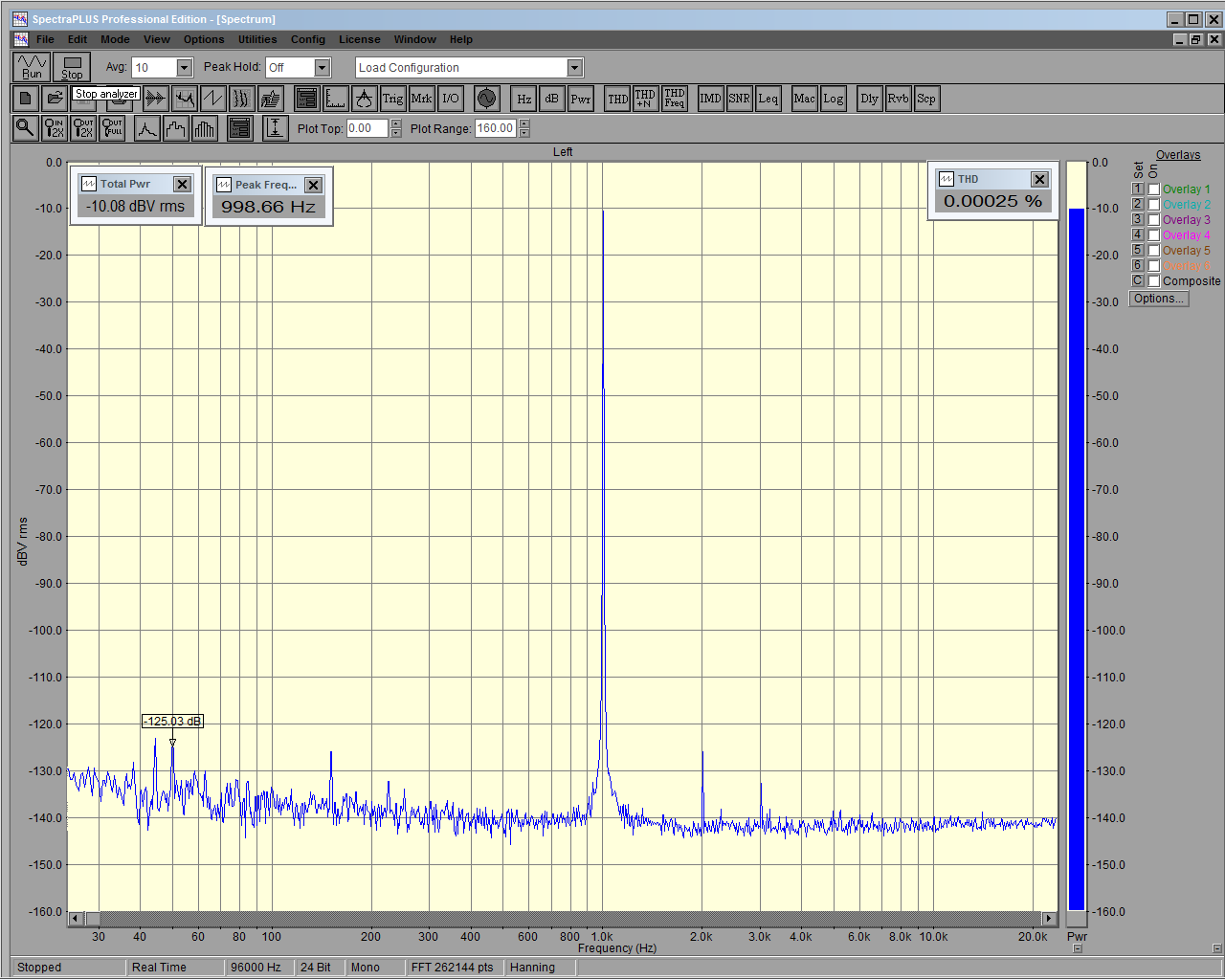Screen dimensions: 1225x980
Task: Close the Total Pwr readout window
Action: tap(182, 184)
